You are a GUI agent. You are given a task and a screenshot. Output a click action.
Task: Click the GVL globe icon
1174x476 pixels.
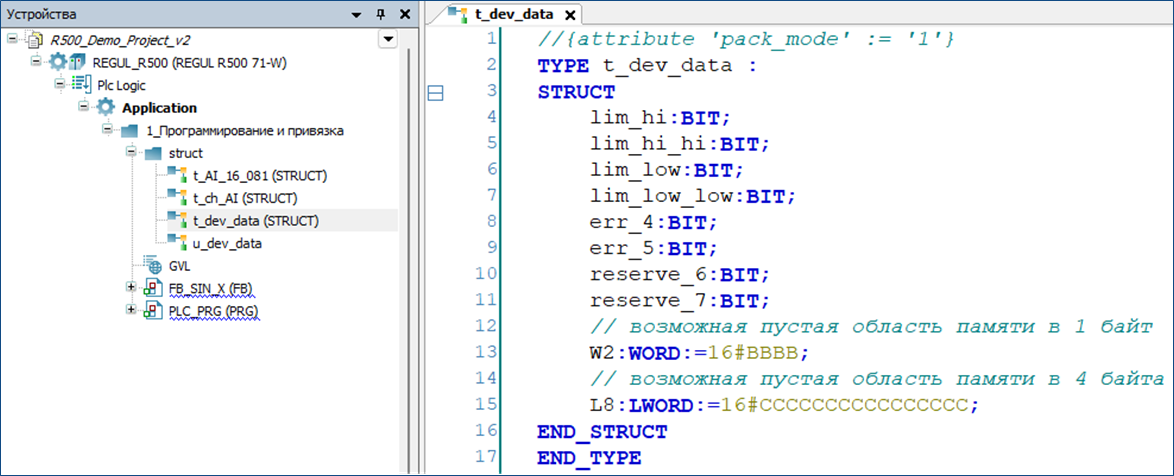[153, 266]
